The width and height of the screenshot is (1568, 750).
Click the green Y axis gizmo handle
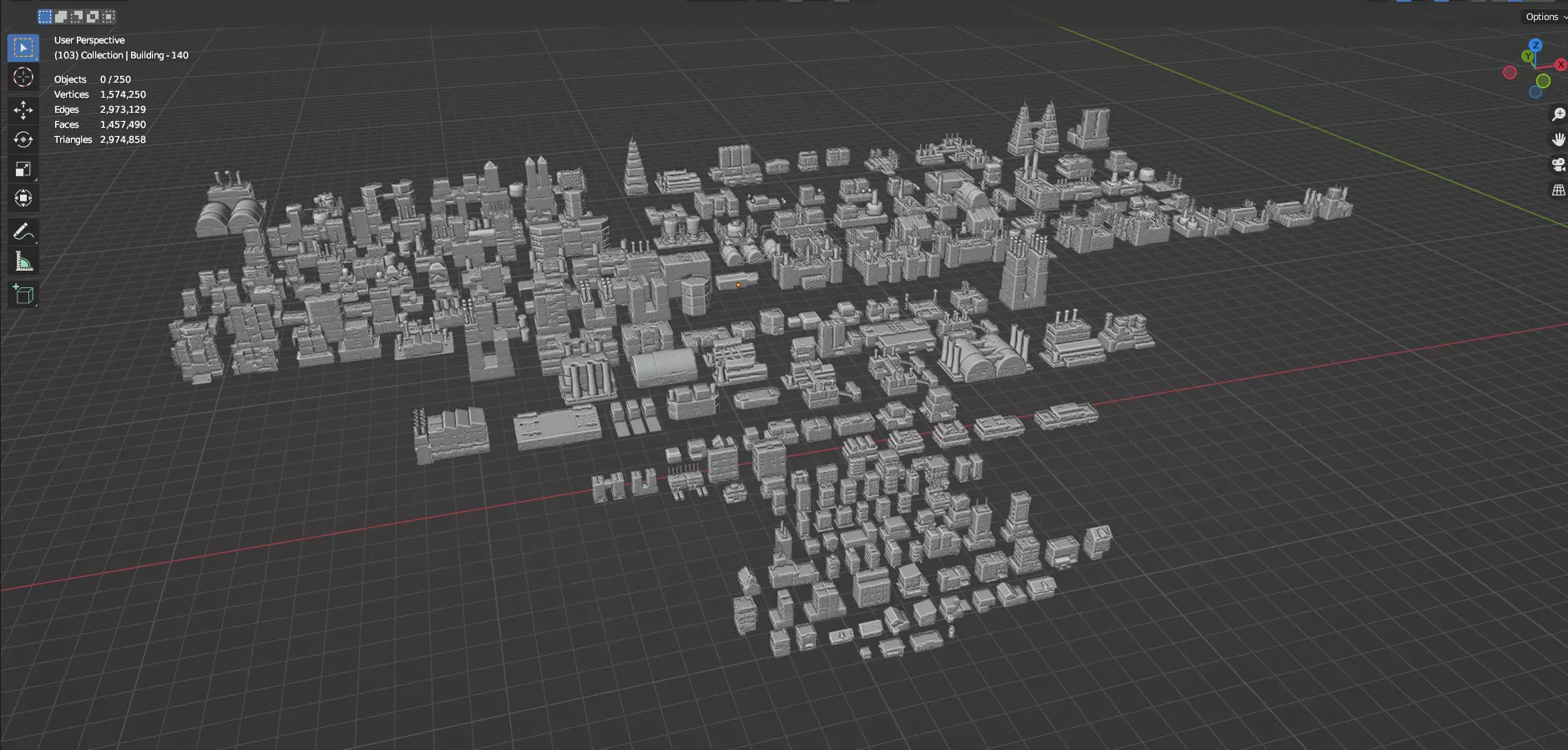1528,57
